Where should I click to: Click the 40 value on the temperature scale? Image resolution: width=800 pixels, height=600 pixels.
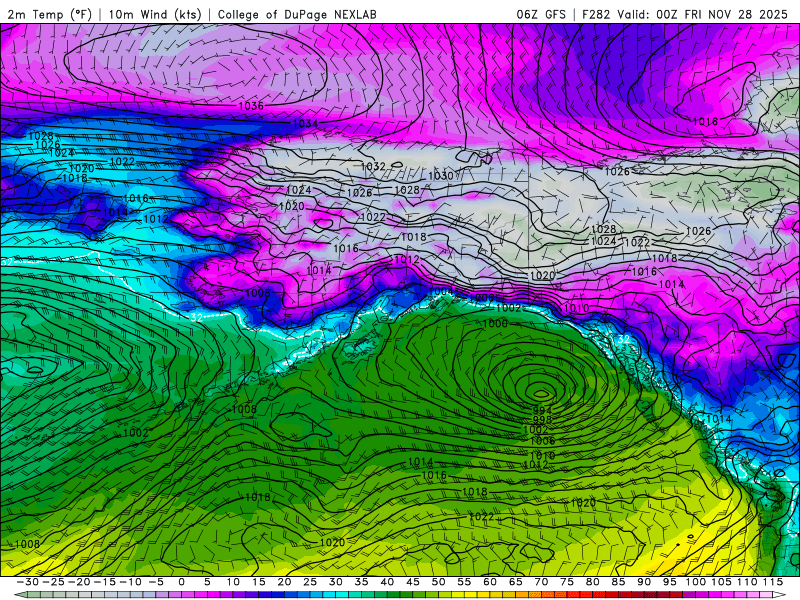pyautogui.click(x=387, y=582)
